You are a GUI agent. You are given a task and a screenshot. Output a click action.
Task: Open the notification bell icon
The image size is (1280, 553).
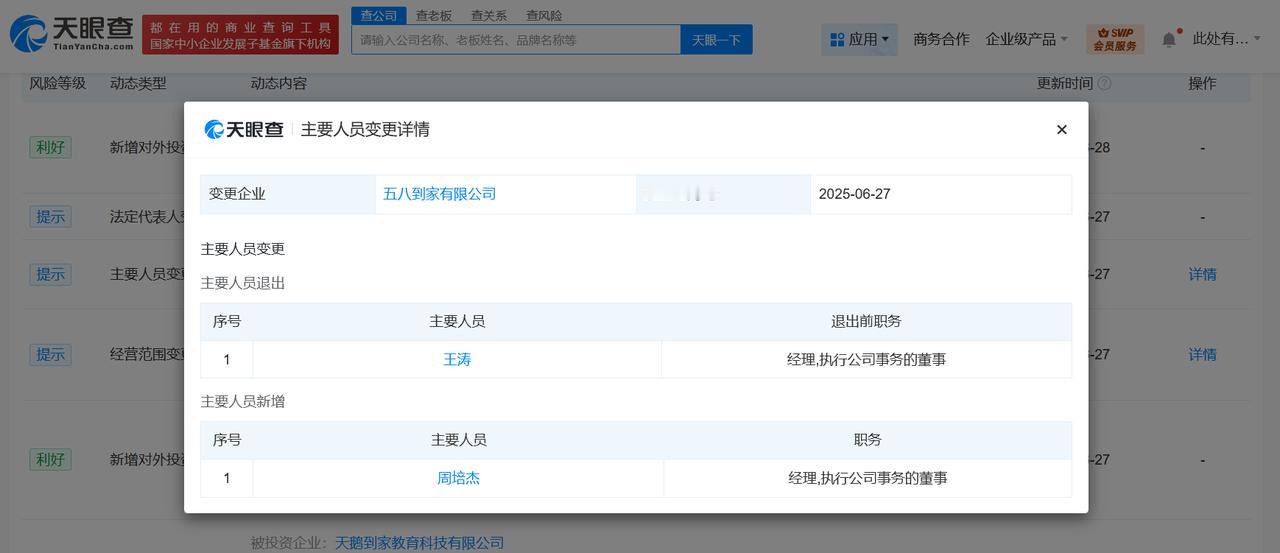click(x=1169, y=40)
